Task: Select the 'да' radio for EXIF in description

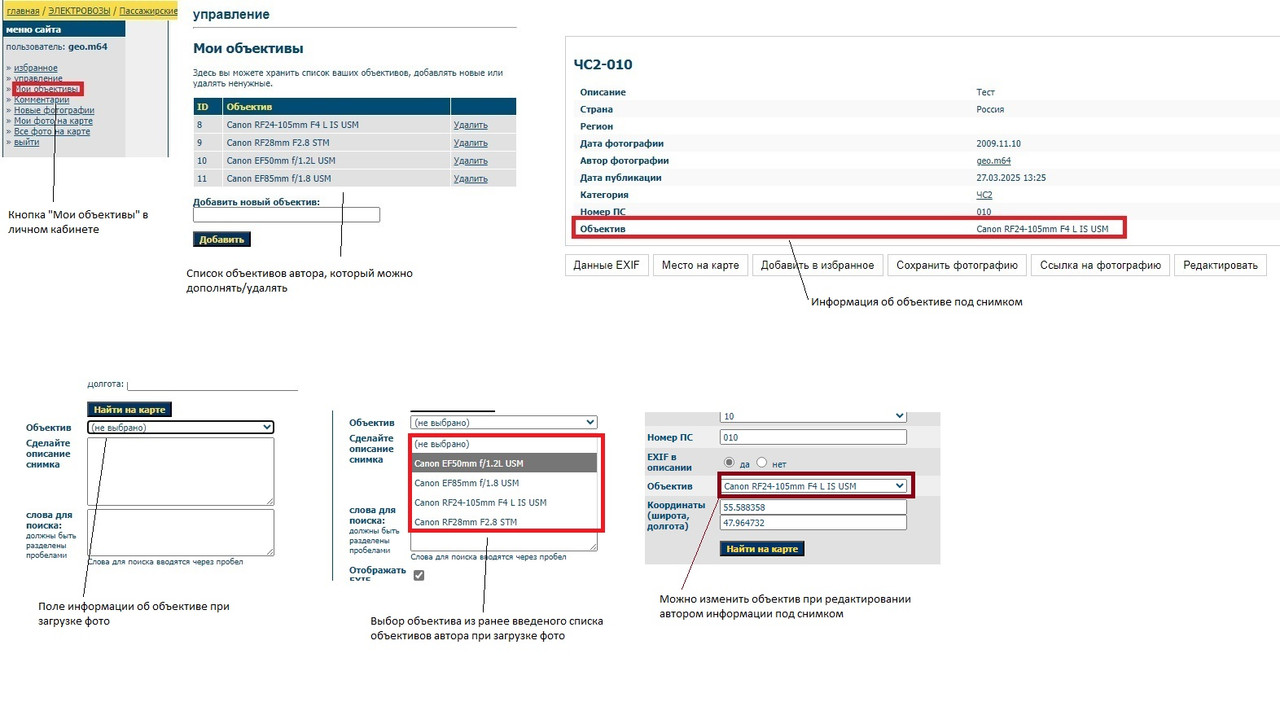Action: (729, 462)
